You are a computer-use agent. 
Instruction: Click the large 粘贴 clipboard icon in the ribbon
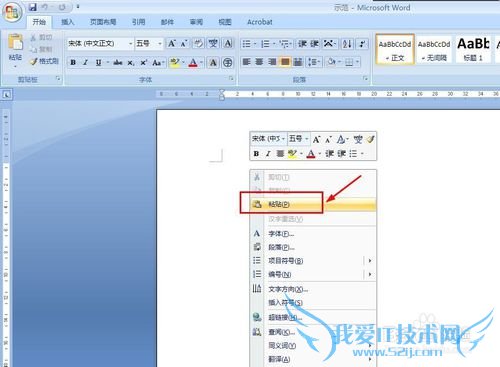pos(15,43)
